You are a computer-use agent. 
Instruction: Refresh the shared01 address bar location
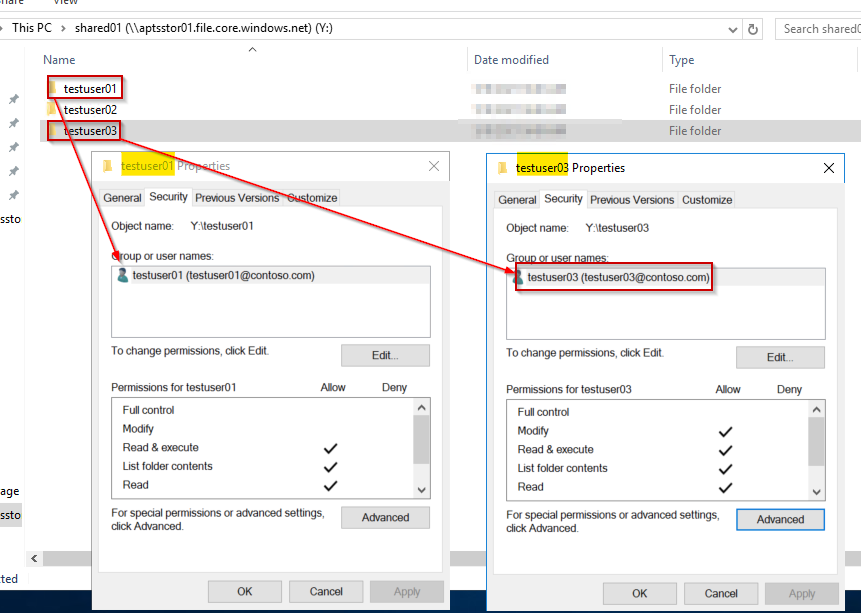(x=753, y=29)
